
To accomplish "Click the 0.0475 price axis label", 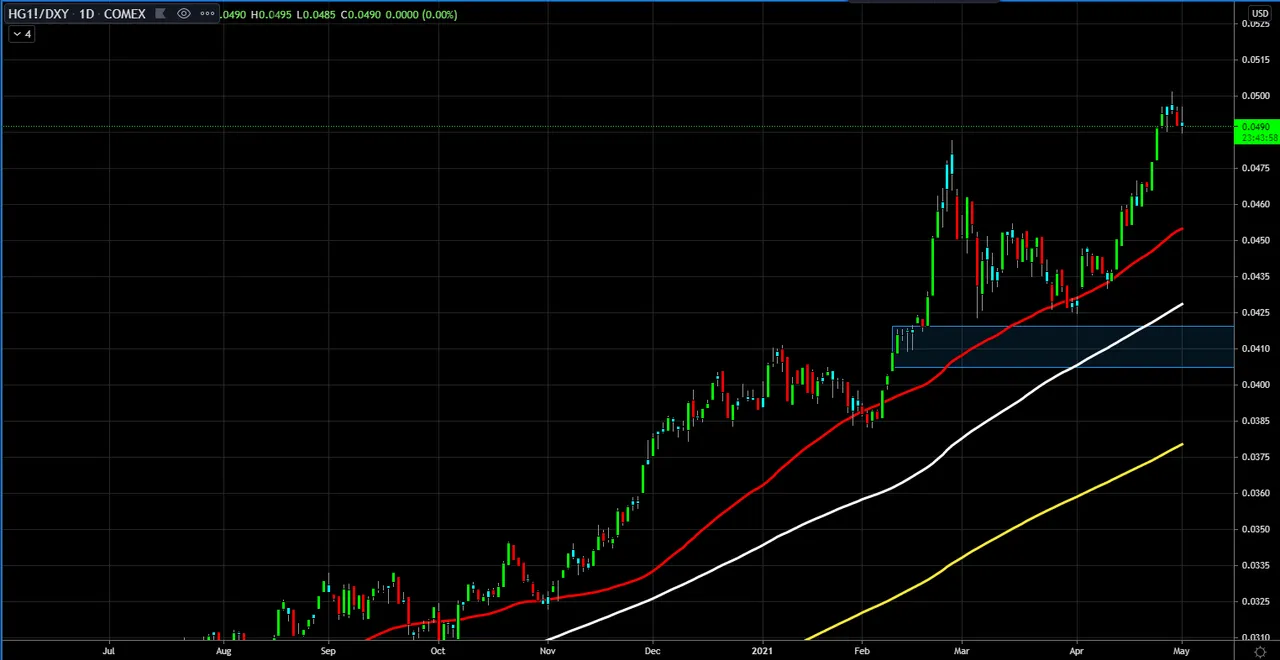I will [1256, 168].
